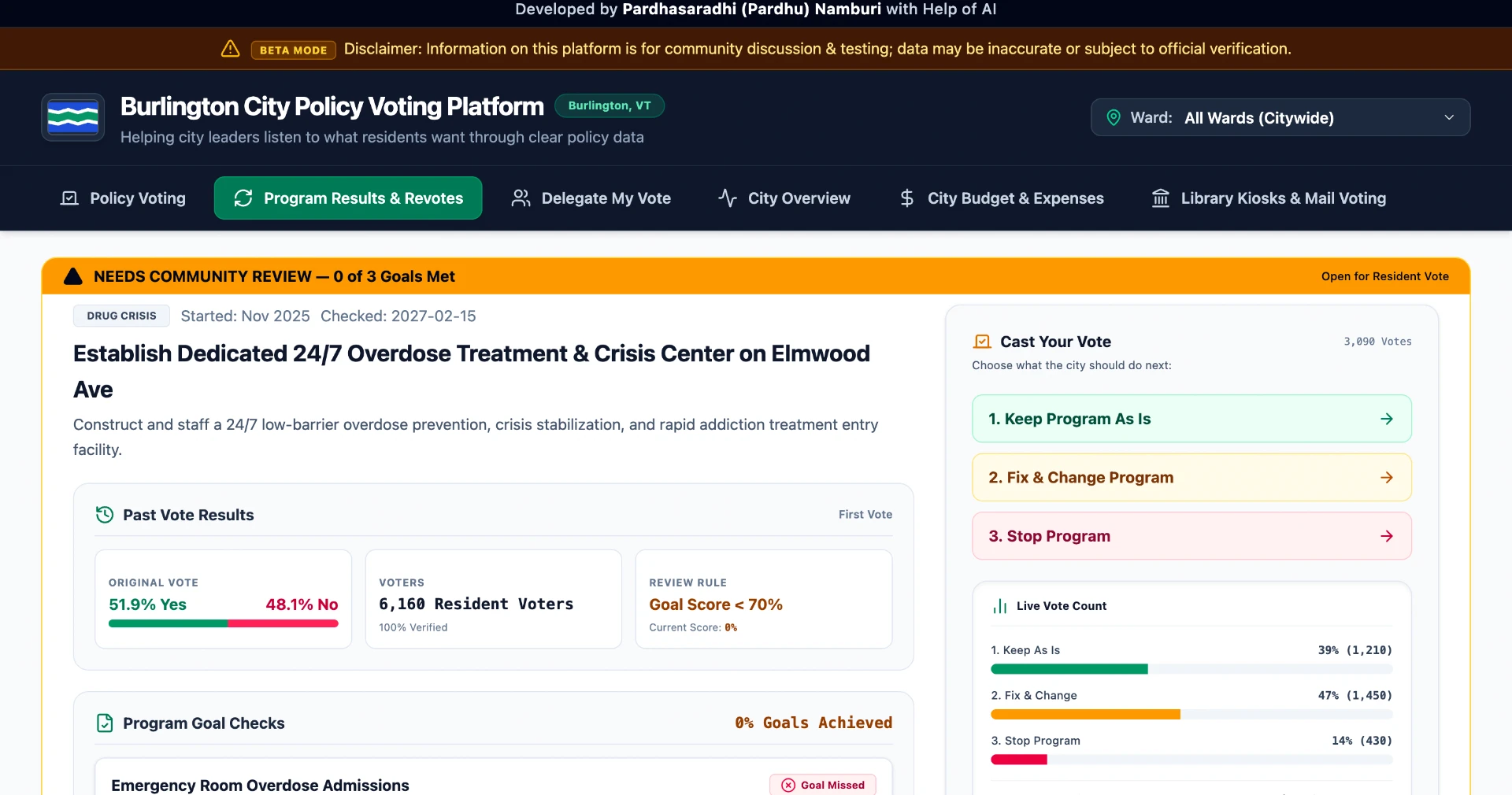This screenshot has width=1512, height=795.
Task: Open the Ward selection dropdown
Action: click(x=1280, y=117)
